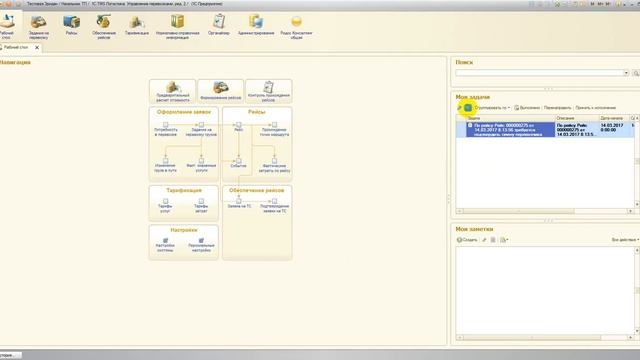Open the Обеспечение рейсов section icon
This screenshot has width=640, height=360.
(104, 27)
